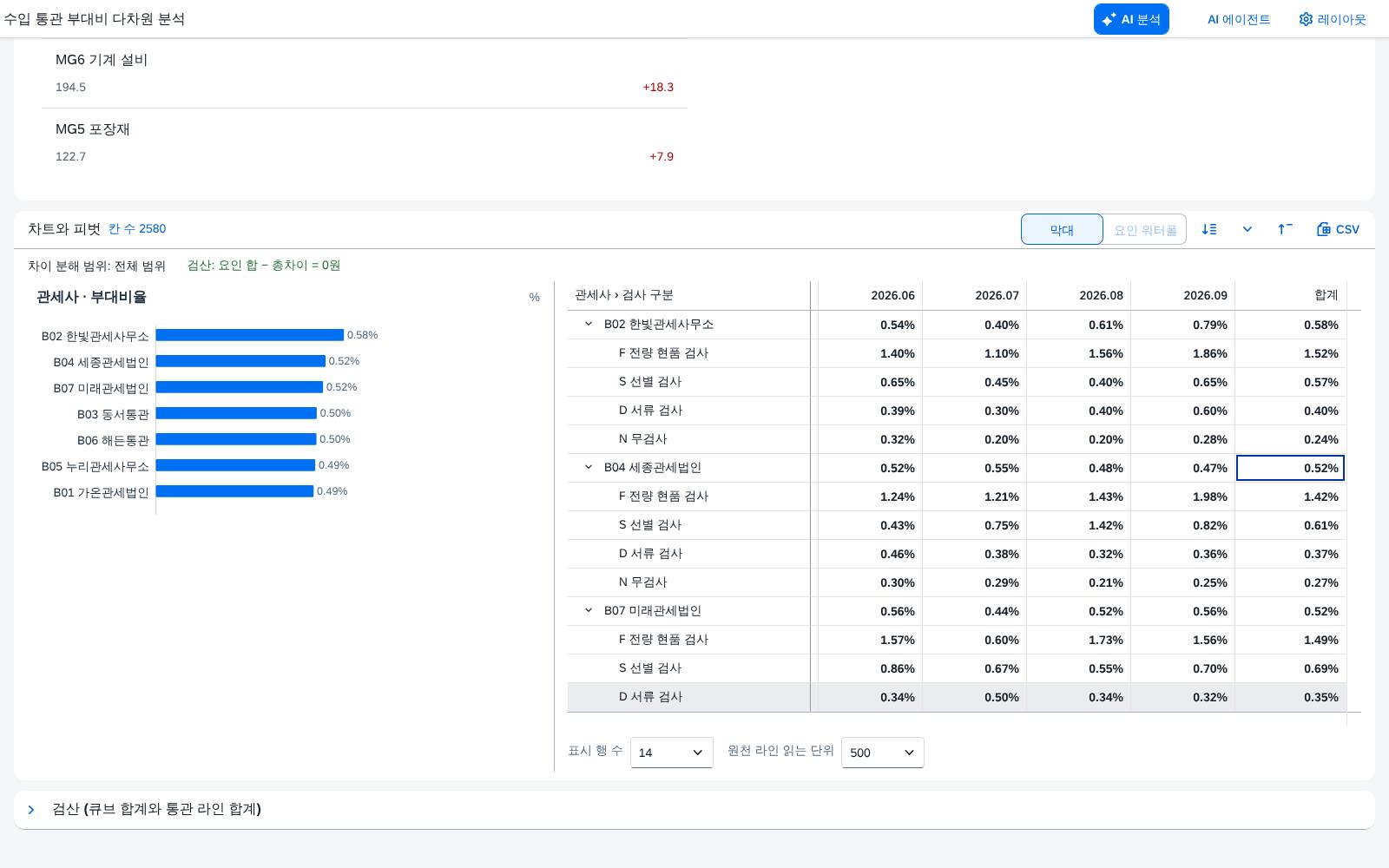Open AI 분석 with the sparkle button
Viewport: 1389px width, 868px height.
(x=1131, y=19)
